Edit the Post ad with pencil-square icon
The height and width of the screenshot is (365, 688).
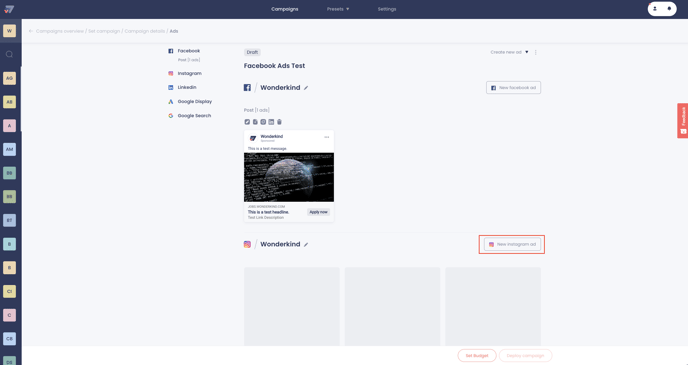pyautogui.click(x=247, y=122)
